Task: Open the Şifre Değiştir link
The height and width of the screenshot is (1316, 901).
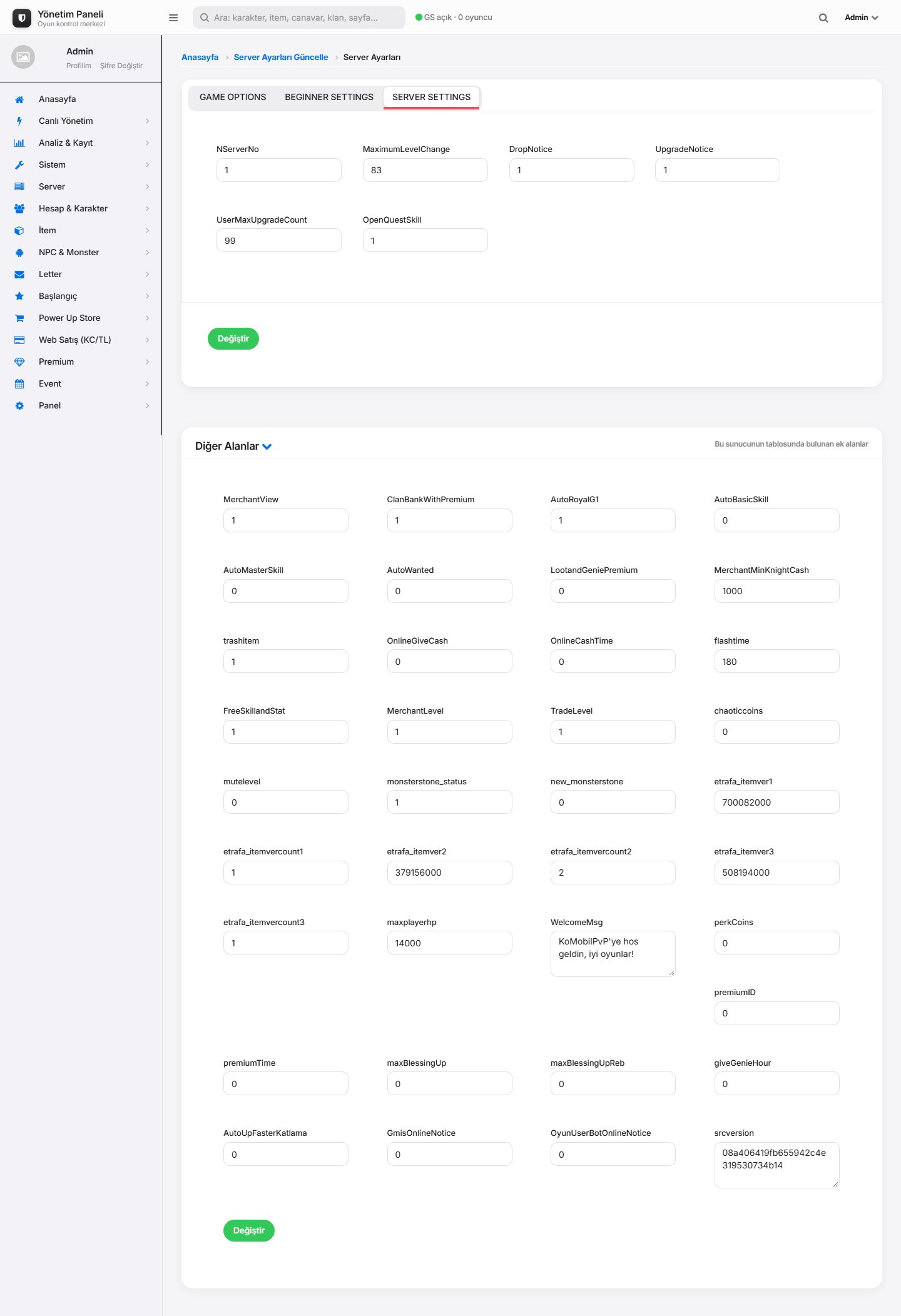Action: [121, 66]
